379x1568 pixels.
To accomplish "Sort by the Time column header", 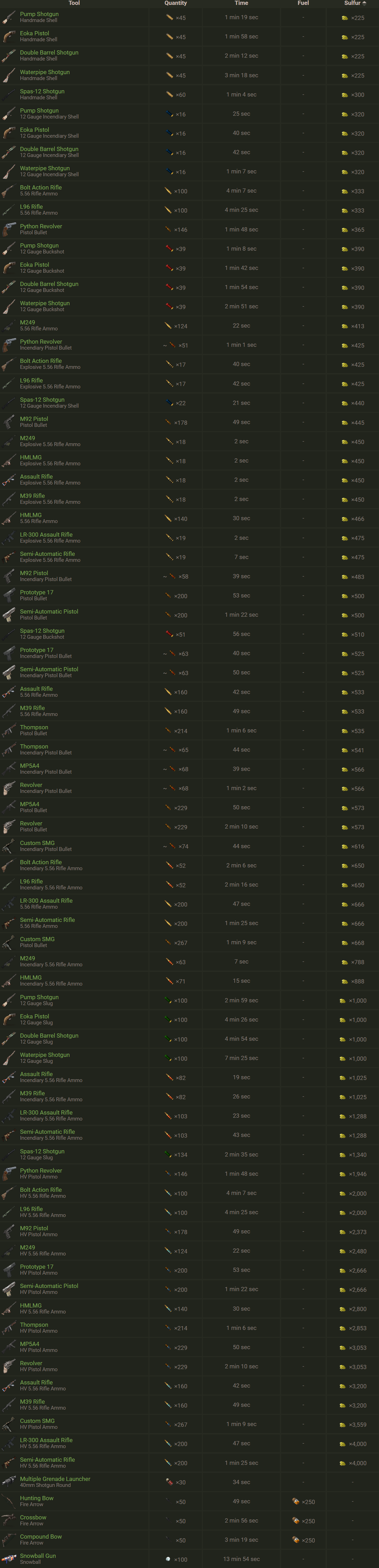I will [x=241, y=3].
